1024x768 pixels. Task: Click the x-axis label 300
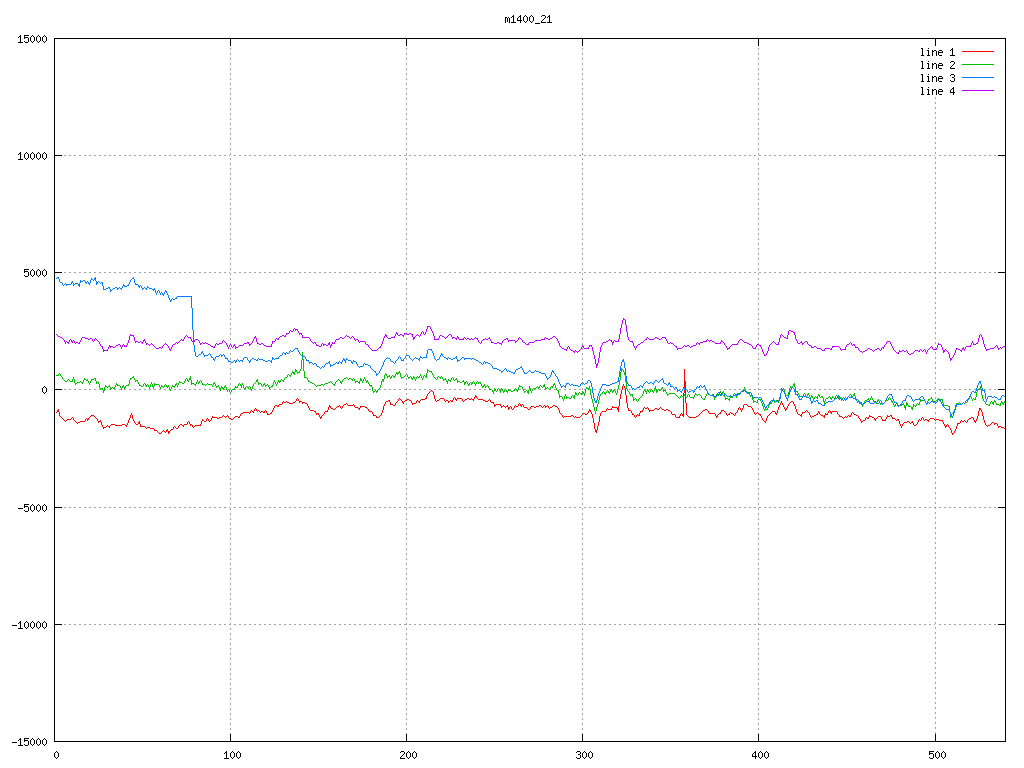(x=584, y=756)
